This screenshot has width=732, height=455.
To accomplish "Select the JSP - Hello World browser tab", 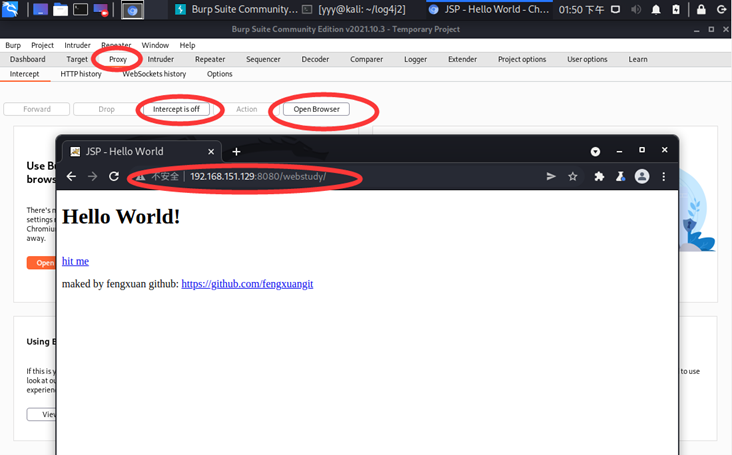I will 141,151.
